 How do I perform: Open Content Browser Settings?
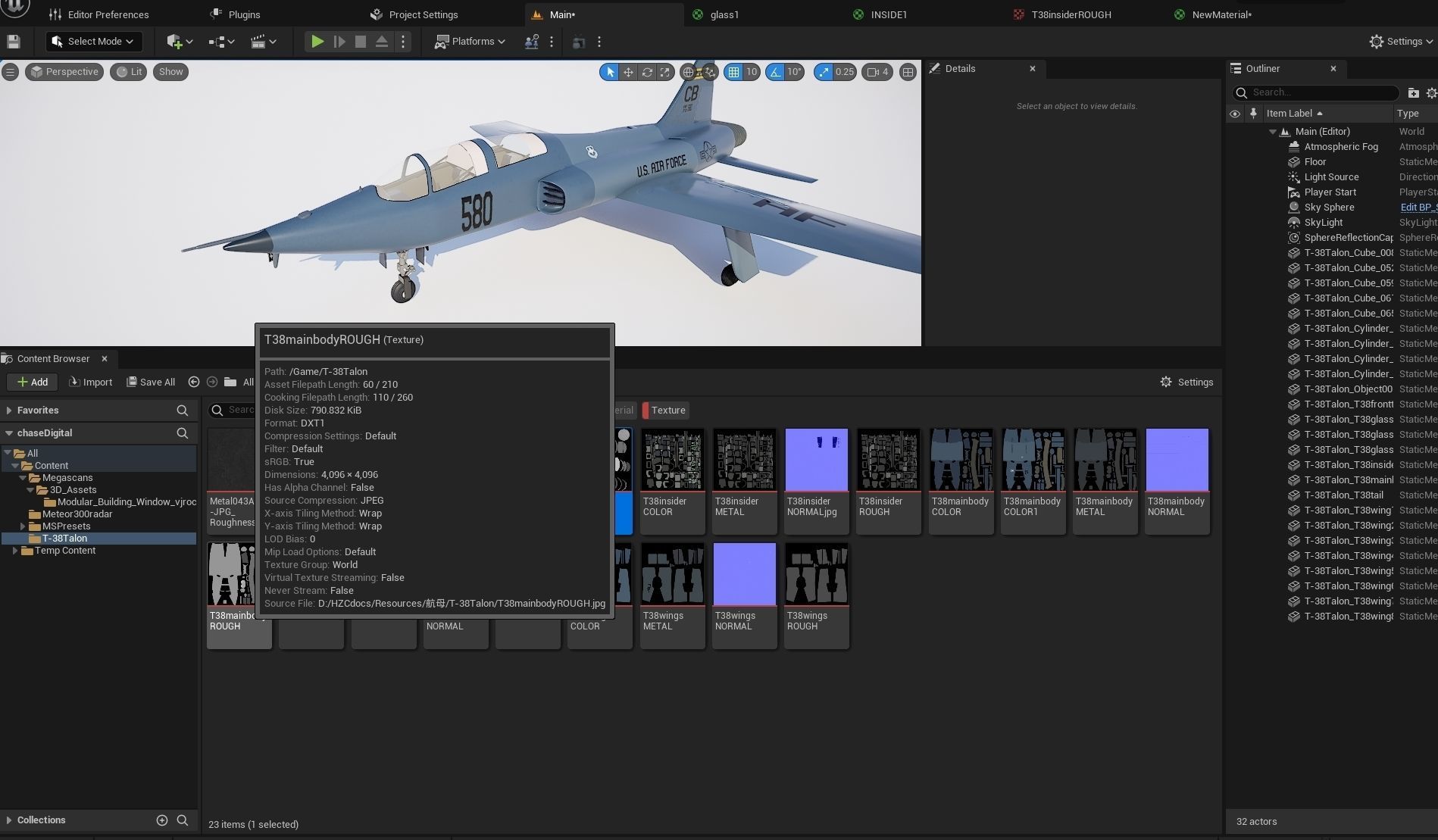tap(1187, 382)
